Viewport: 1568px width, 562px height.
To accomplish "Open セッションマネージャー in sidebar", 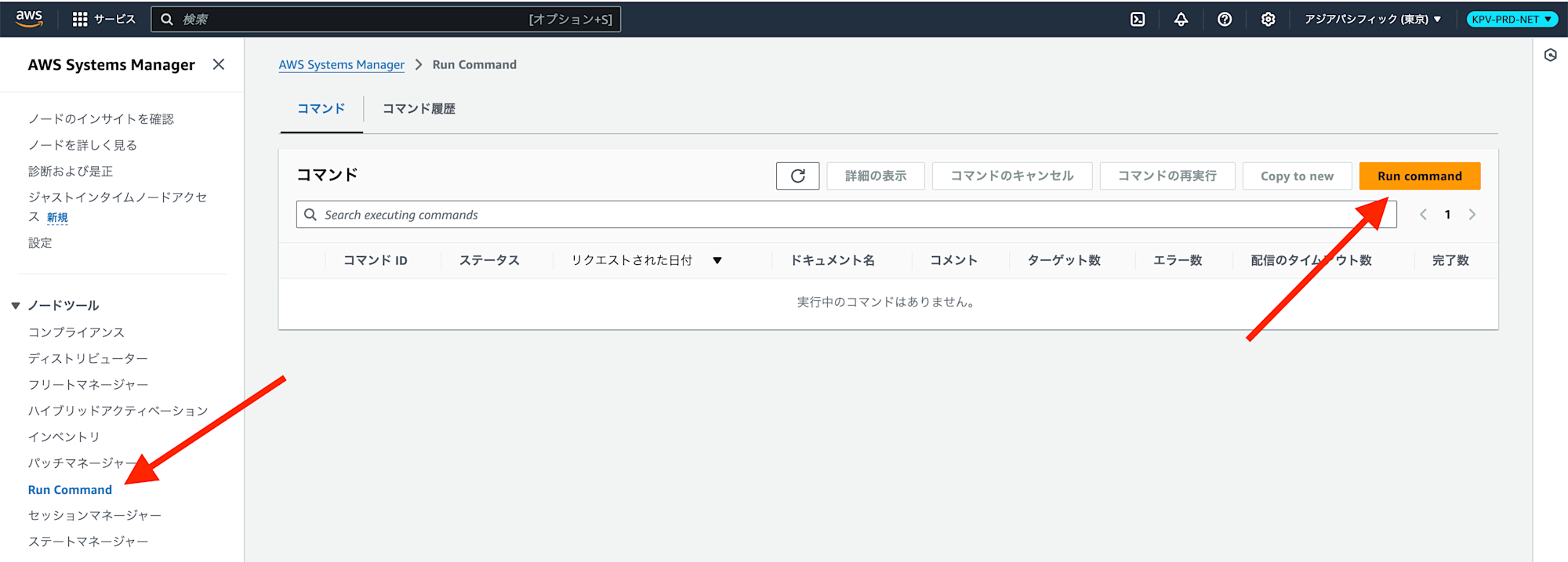I will [95, 515].
